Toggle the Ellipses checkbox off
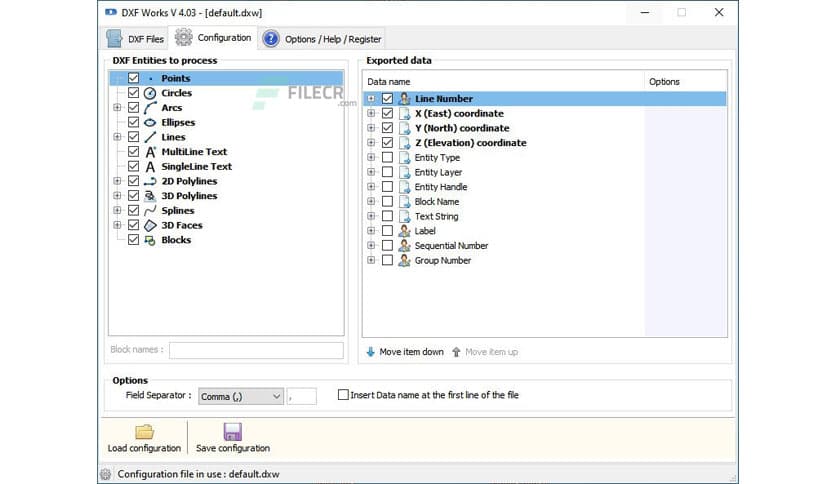Image resolution: width=836 pixels, height=484 pixels. point(133,122)
